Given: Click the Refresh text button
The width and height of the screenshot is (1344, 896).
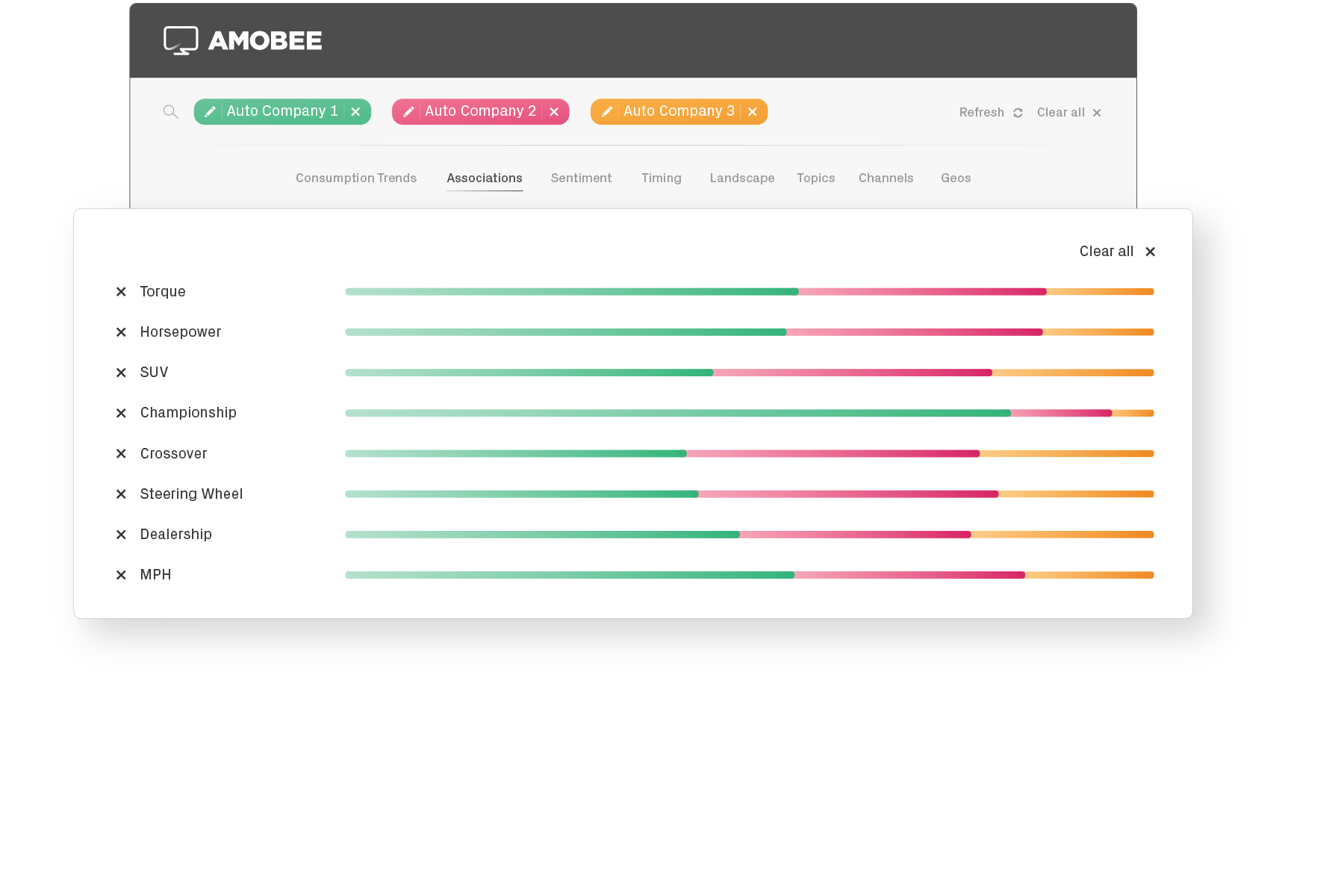Looking at the screenshot, I should [x=981, y=113].
